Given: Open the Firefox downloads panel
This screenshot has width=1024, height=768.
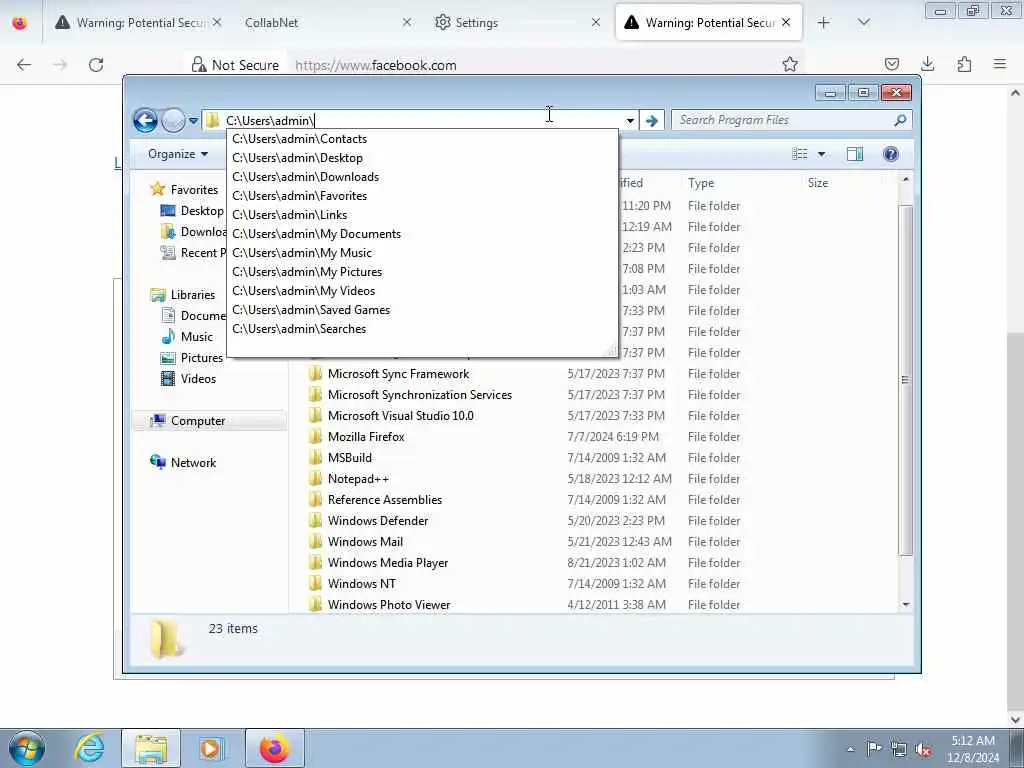Looking at the screenshot, I should click(927, 64).
